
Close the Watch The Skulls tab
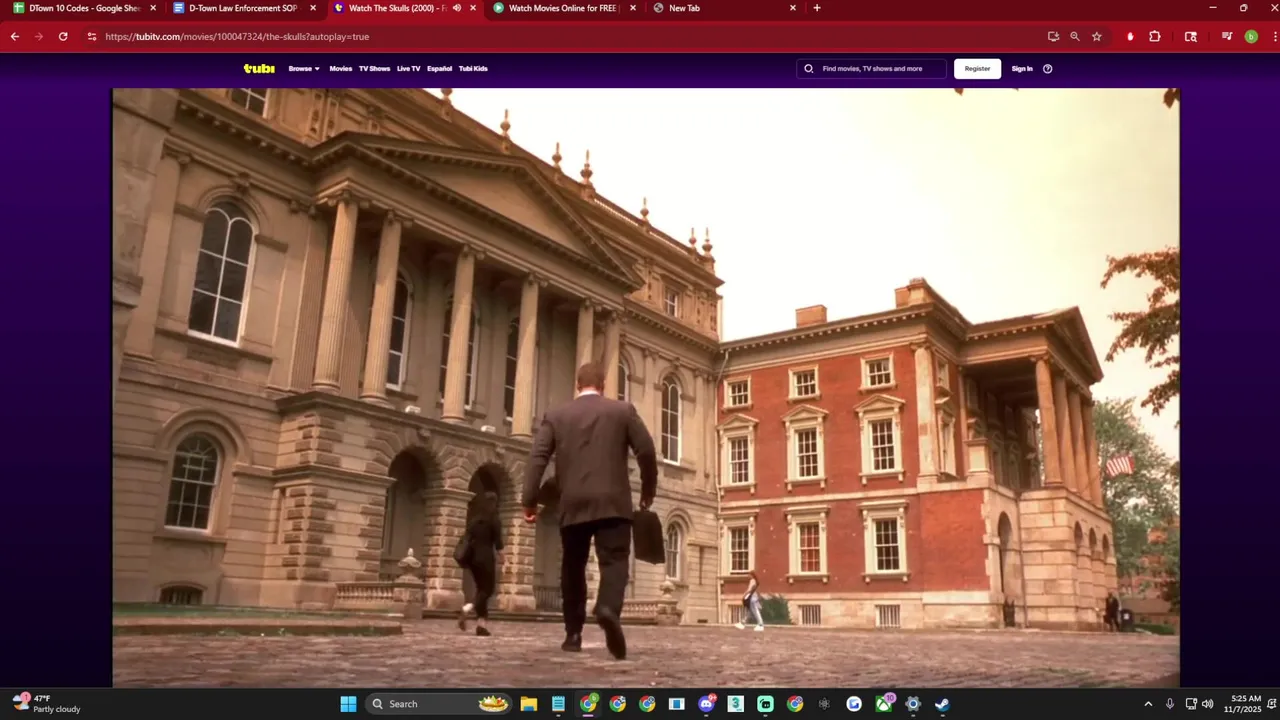(473, 8)
